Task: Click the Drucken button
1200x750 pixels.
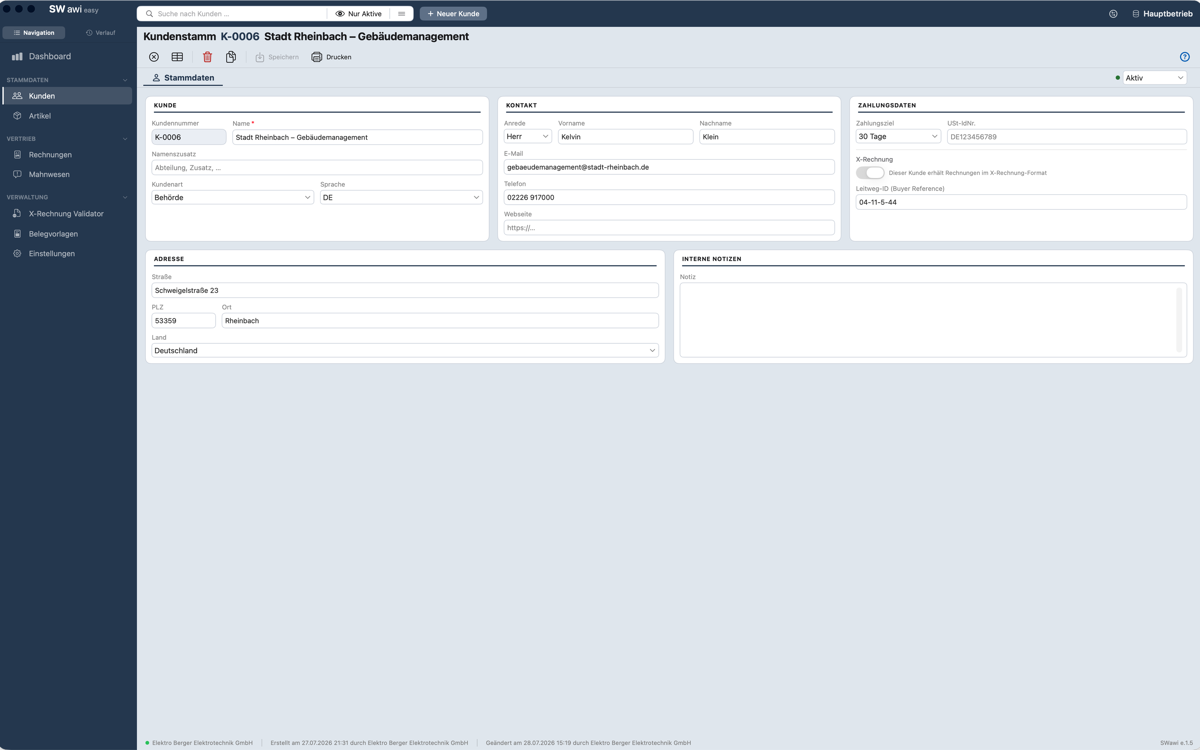Action: [332, 57]
